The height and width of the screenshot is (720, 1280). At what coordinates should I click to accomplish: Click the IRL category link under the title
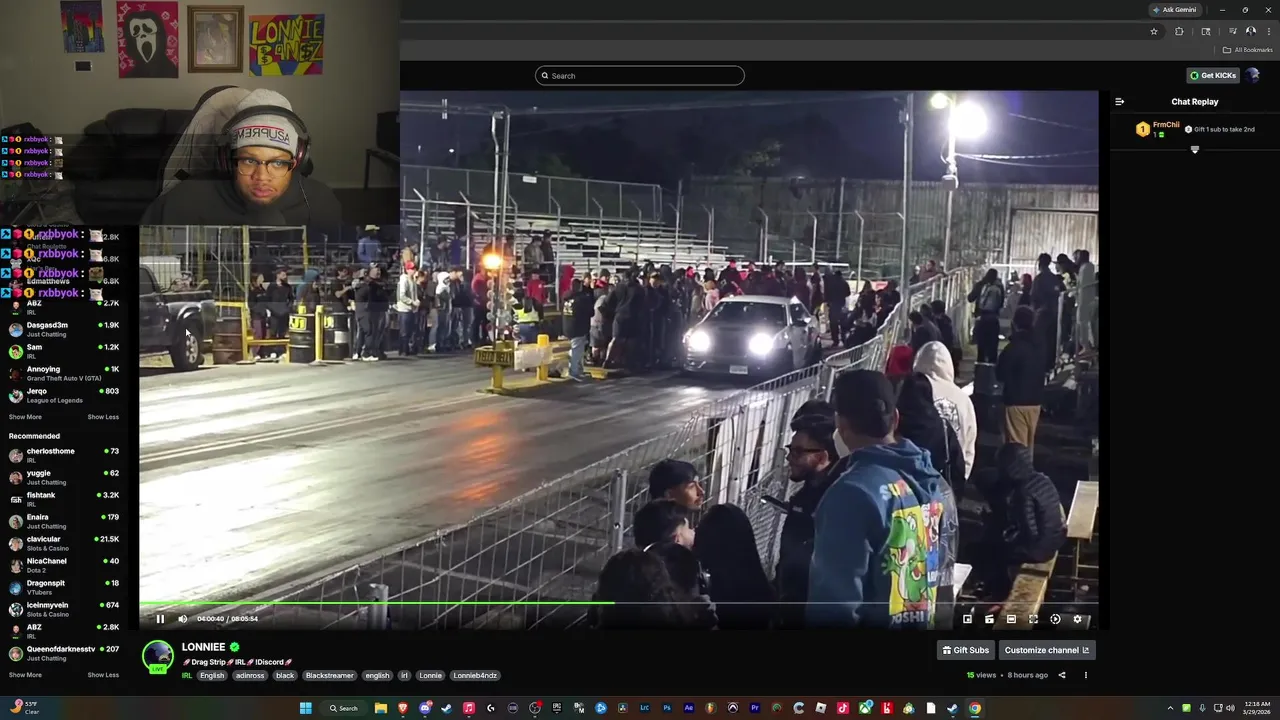[x=187, y=675]
